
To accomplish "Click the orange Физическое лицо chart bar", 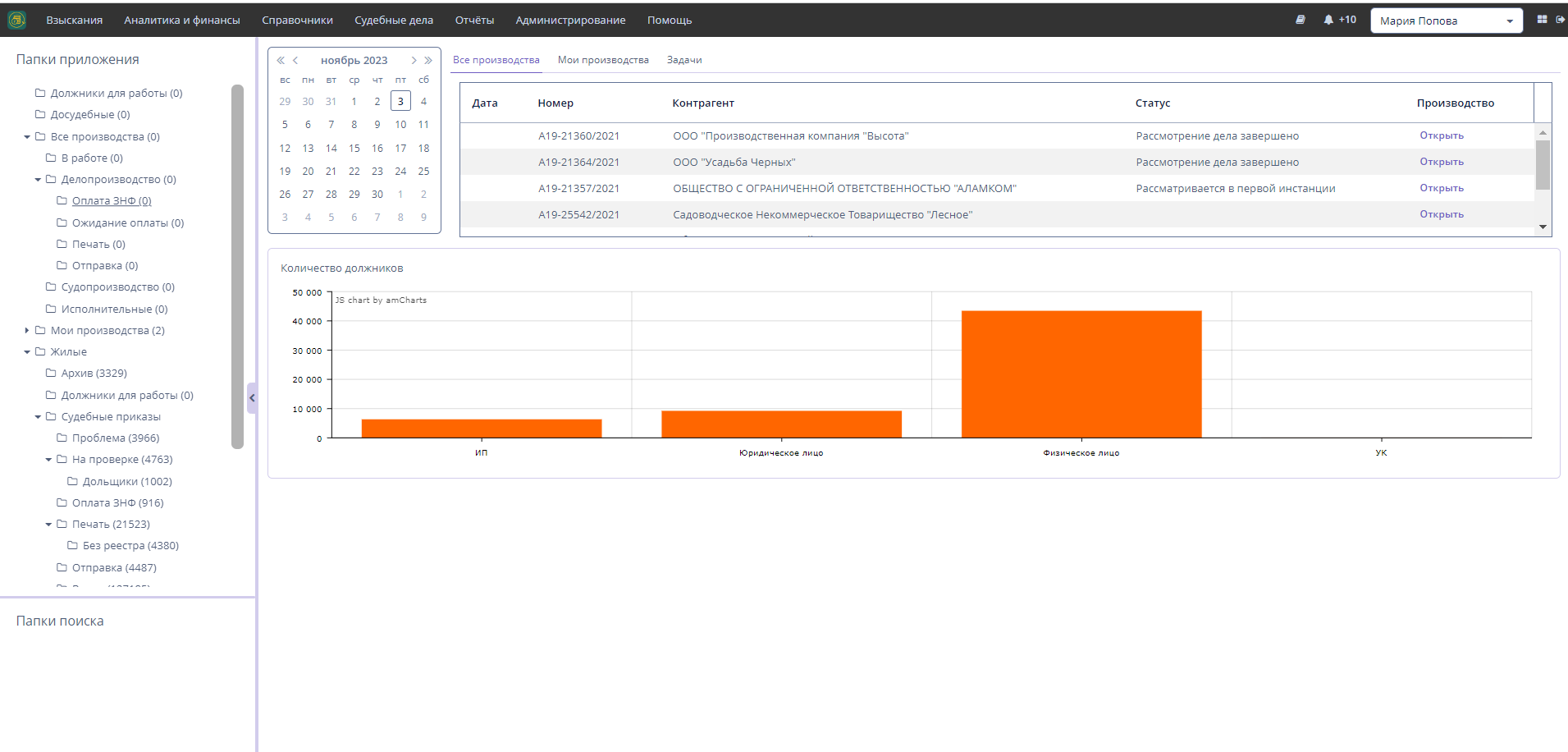I will [1081, 374].
